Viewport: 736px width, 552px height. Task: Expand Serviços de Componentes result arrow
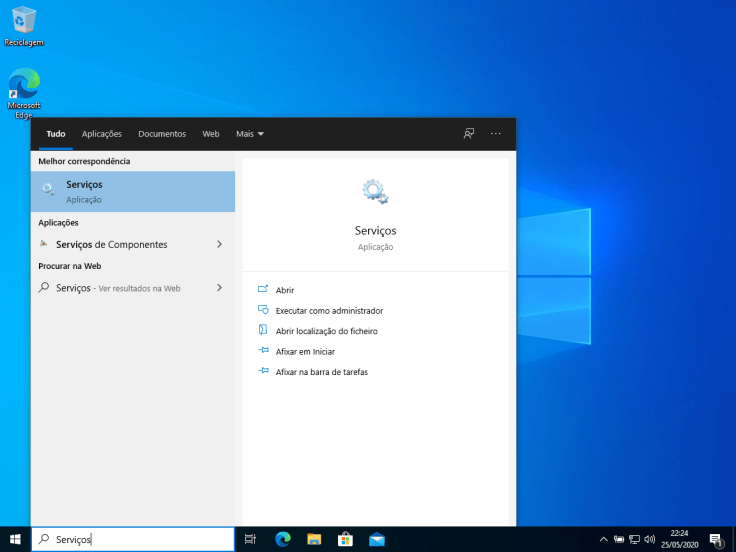[219, 244]
